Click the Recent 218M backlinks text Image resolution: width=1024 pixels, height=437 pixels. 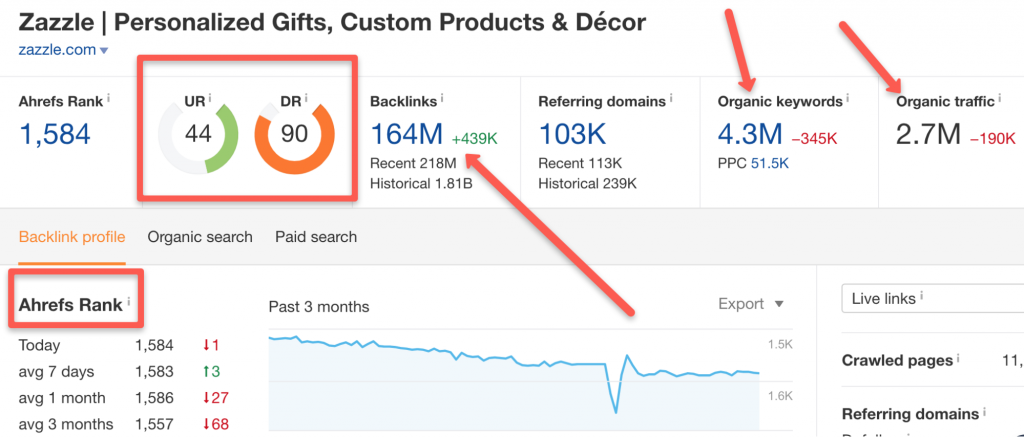[x=413, y=163]
